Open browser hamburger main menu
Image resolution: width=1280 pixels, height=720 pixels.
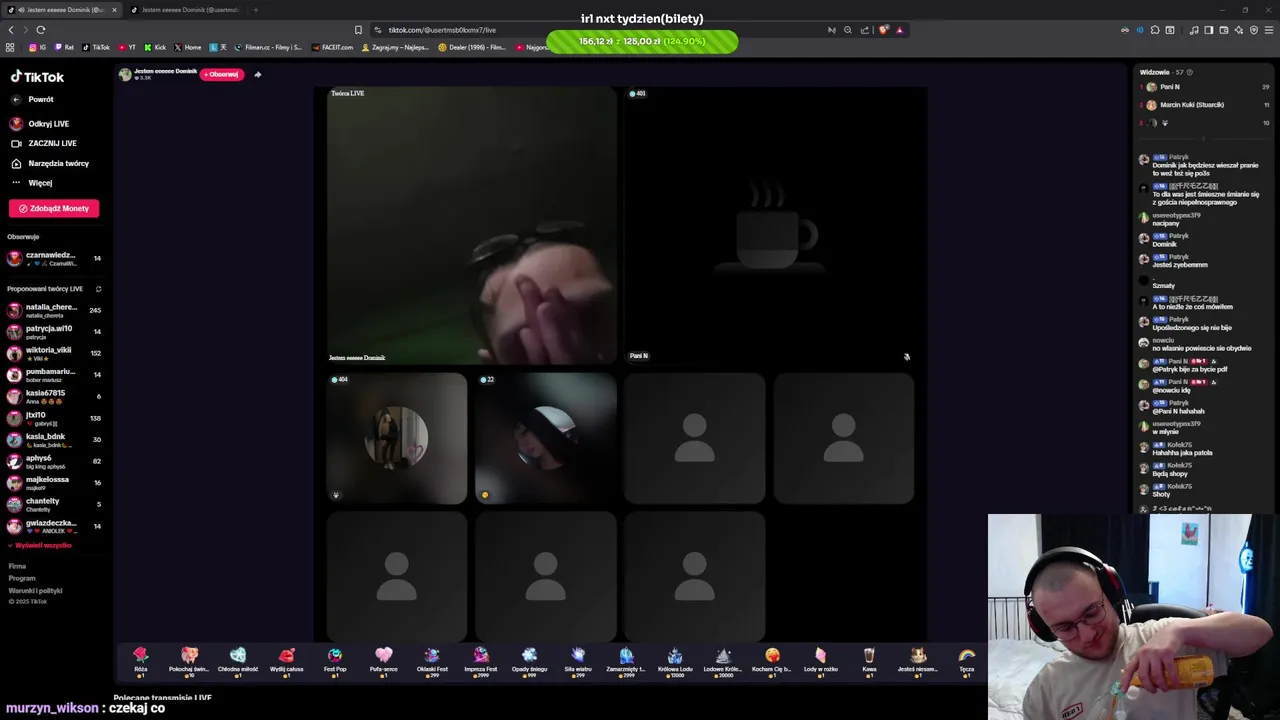click(x=1269, y=30)
